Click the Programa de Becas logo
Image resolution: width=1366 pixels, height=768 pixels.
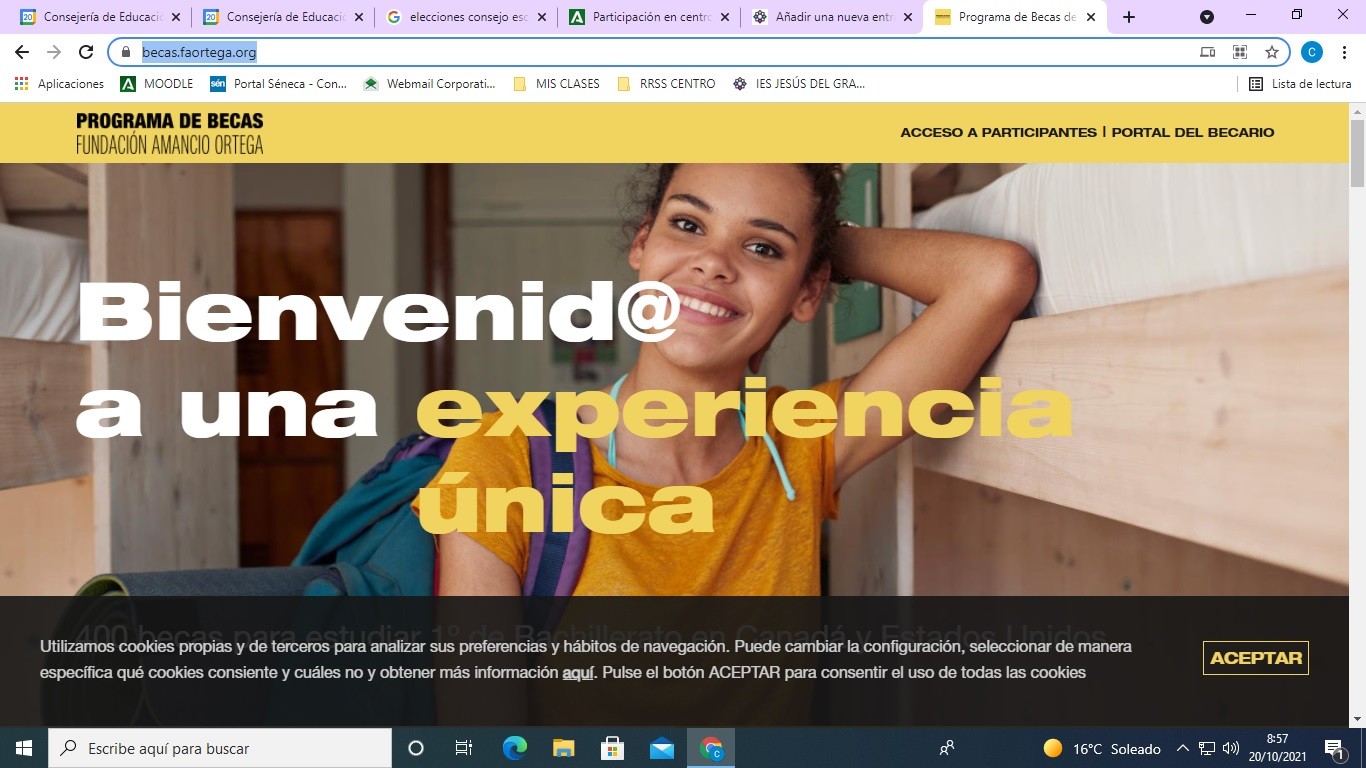[x=169, y=133]
